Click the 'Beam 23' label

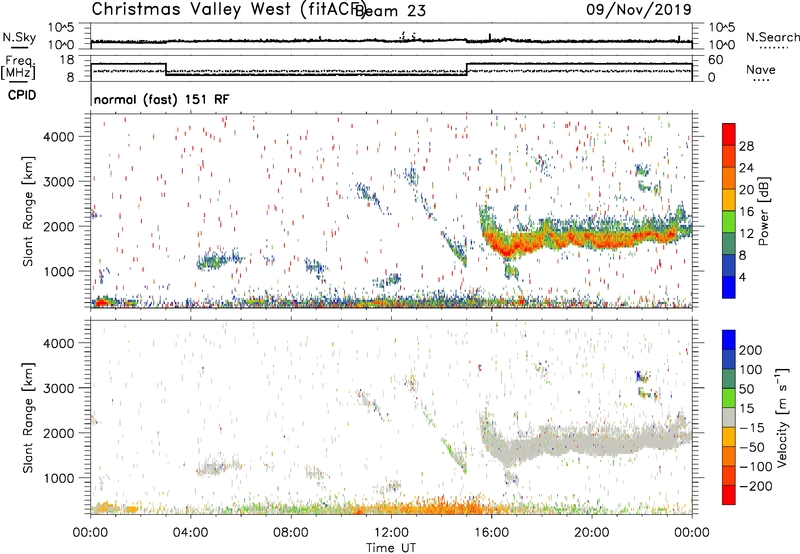point(390,11)
